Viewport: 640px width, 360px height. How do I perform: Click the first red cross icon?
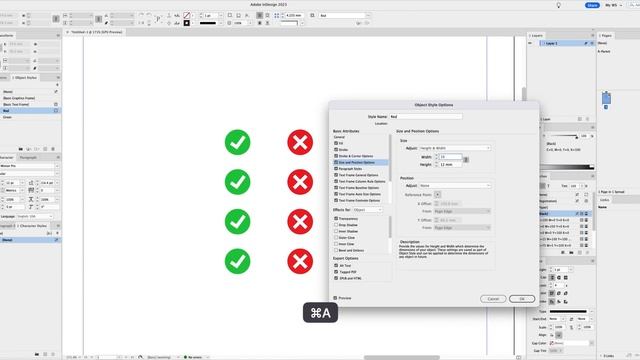[300, 142]
